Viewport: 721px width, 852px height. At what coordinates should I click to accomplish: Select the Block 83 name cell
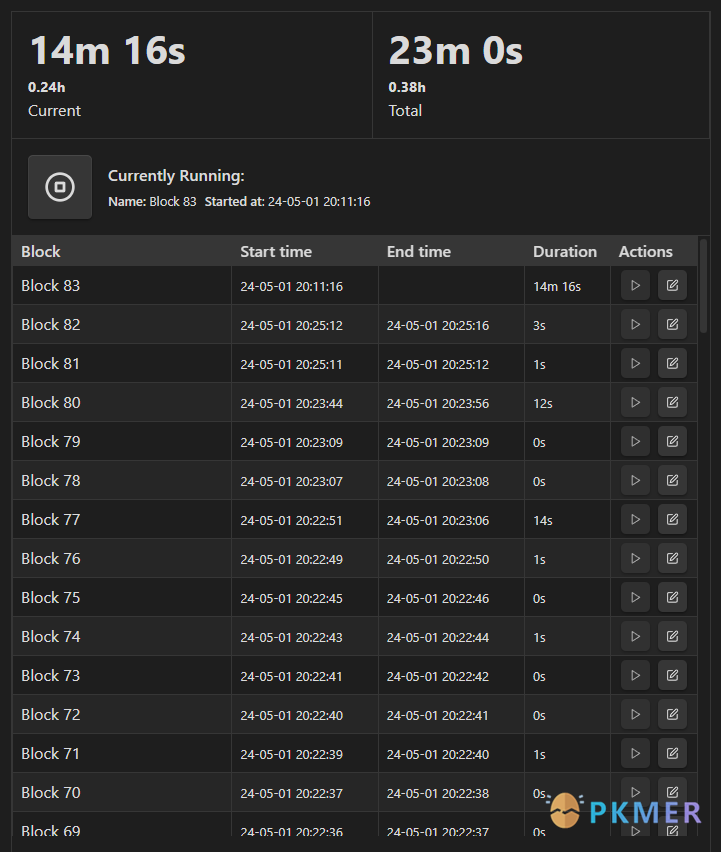(122, 286)
